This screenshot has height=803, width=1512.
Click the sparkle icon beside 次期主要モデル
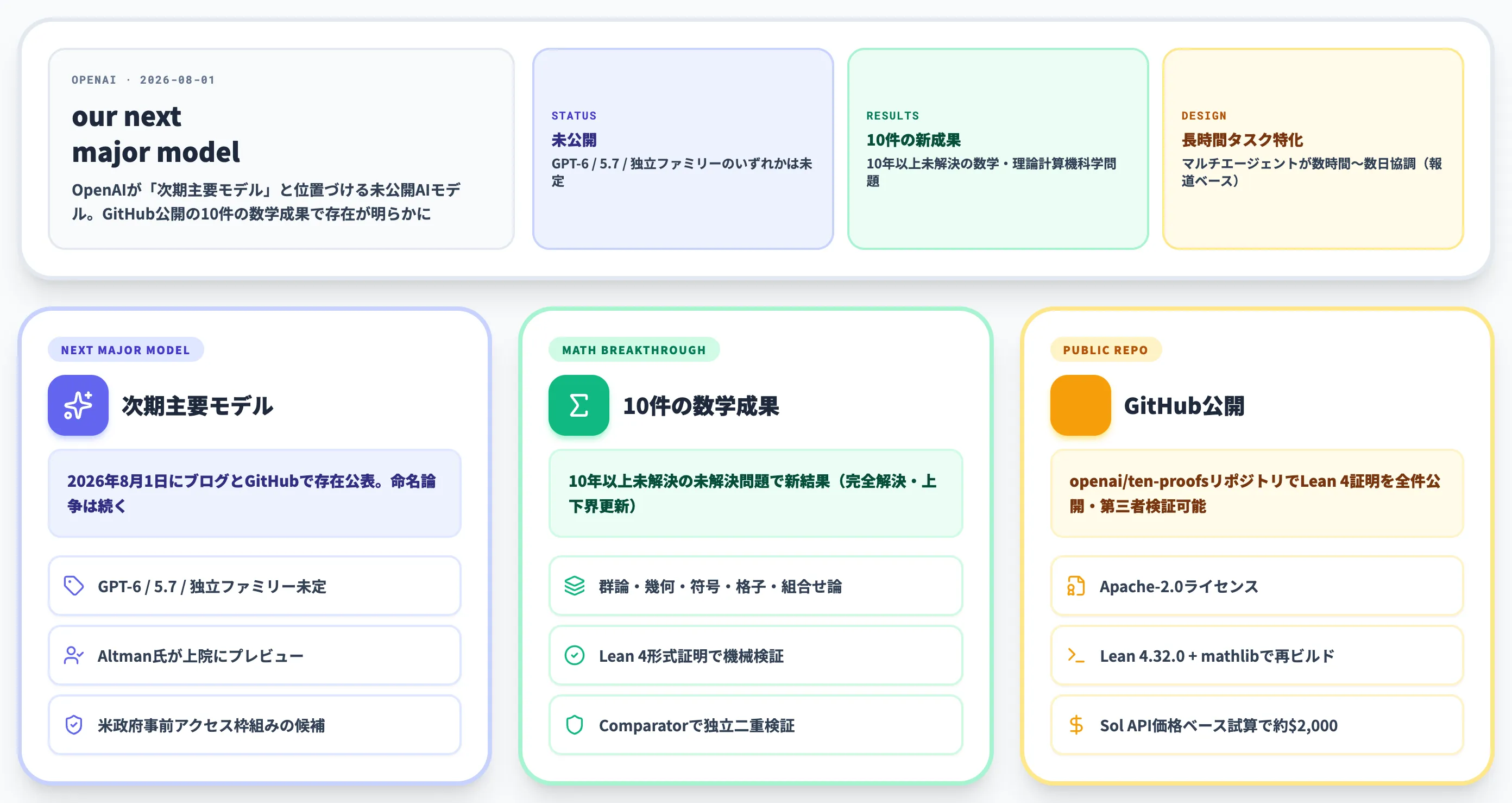tap(78, 405)
